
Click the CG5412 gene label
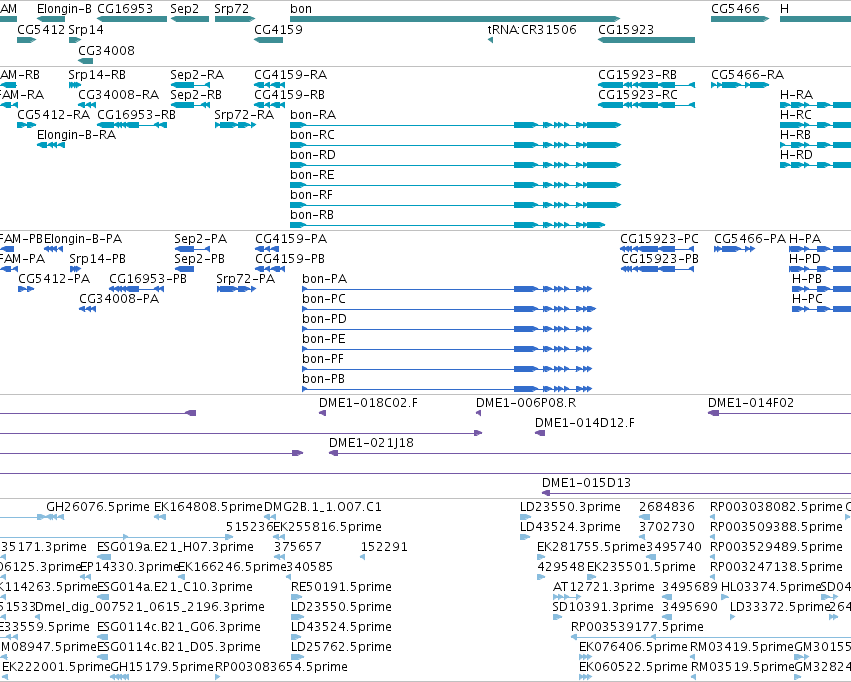point(41,29)
